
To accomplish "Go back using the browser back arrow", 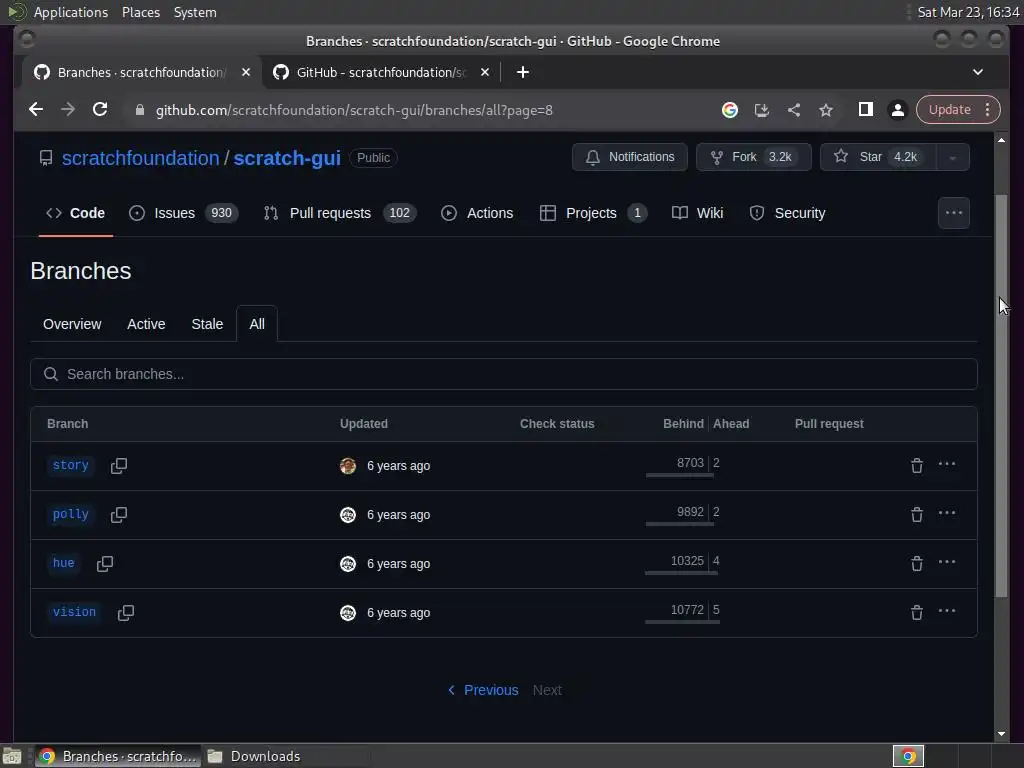I will [x=36, y=110].
